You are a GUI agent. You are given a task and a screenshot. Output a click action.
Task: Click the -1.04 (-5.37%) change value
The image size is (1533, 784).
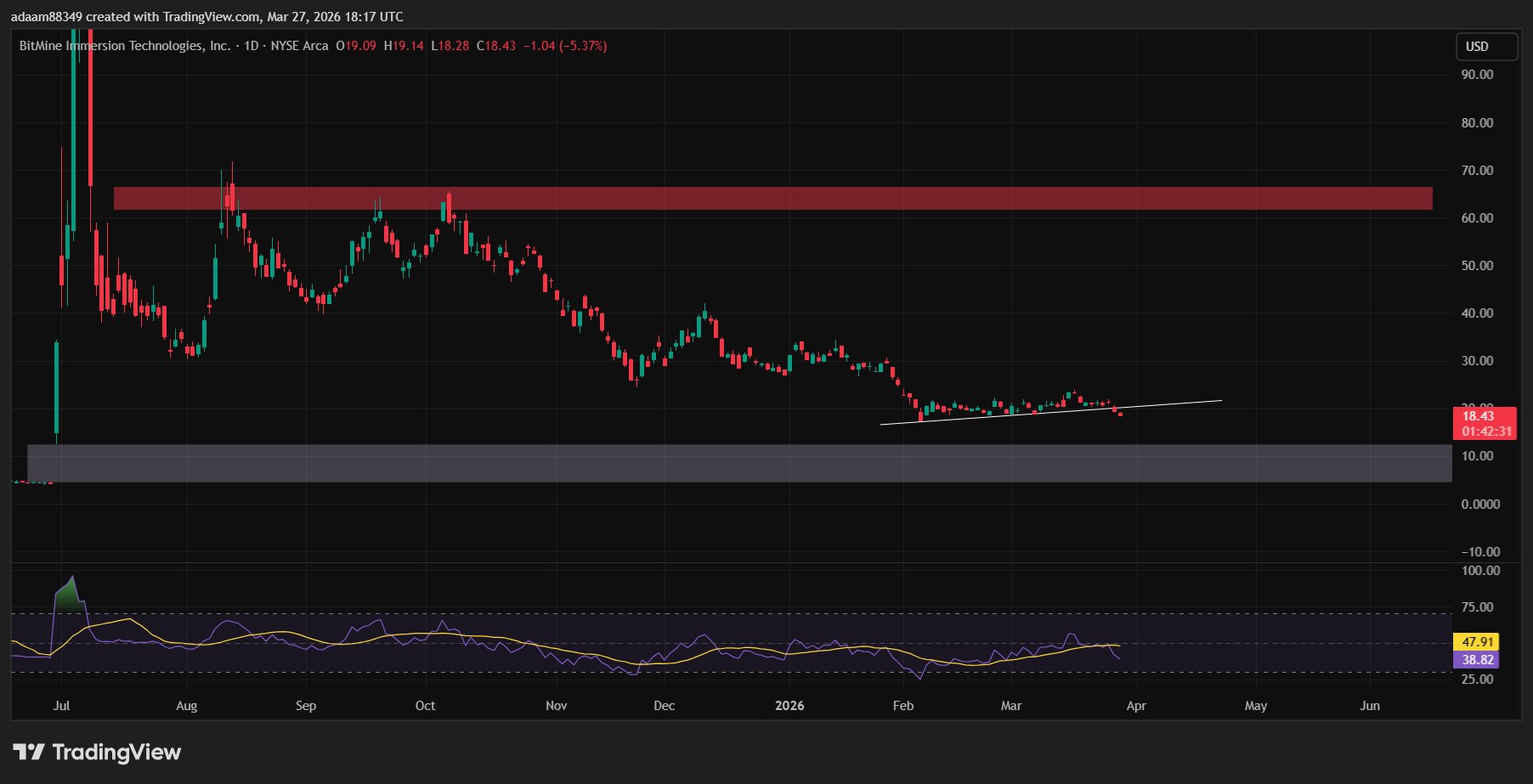pos(564,46)
